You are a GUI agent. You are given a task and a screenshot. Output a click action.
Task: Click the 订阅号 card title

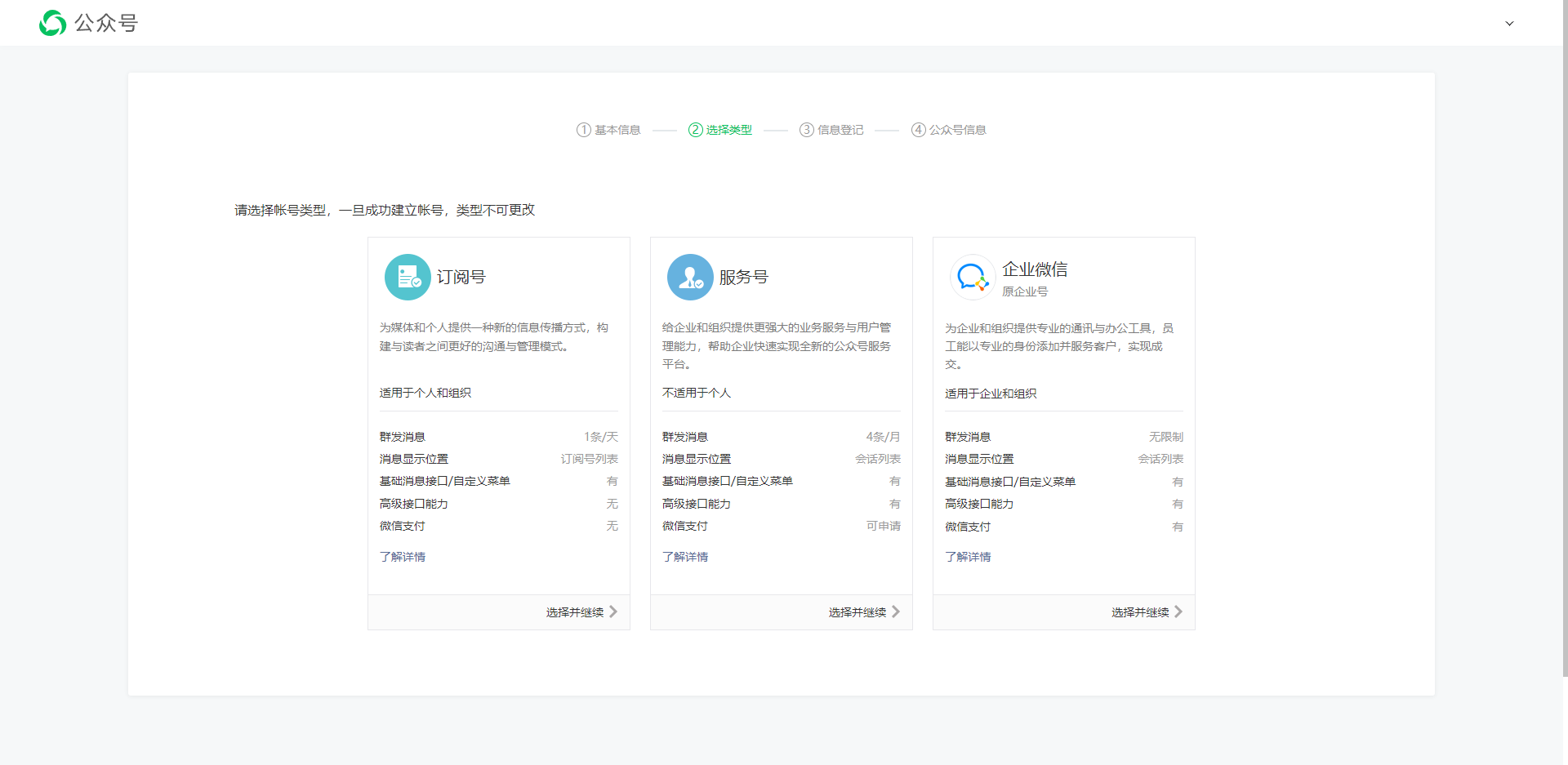click(x=461, y=278)
